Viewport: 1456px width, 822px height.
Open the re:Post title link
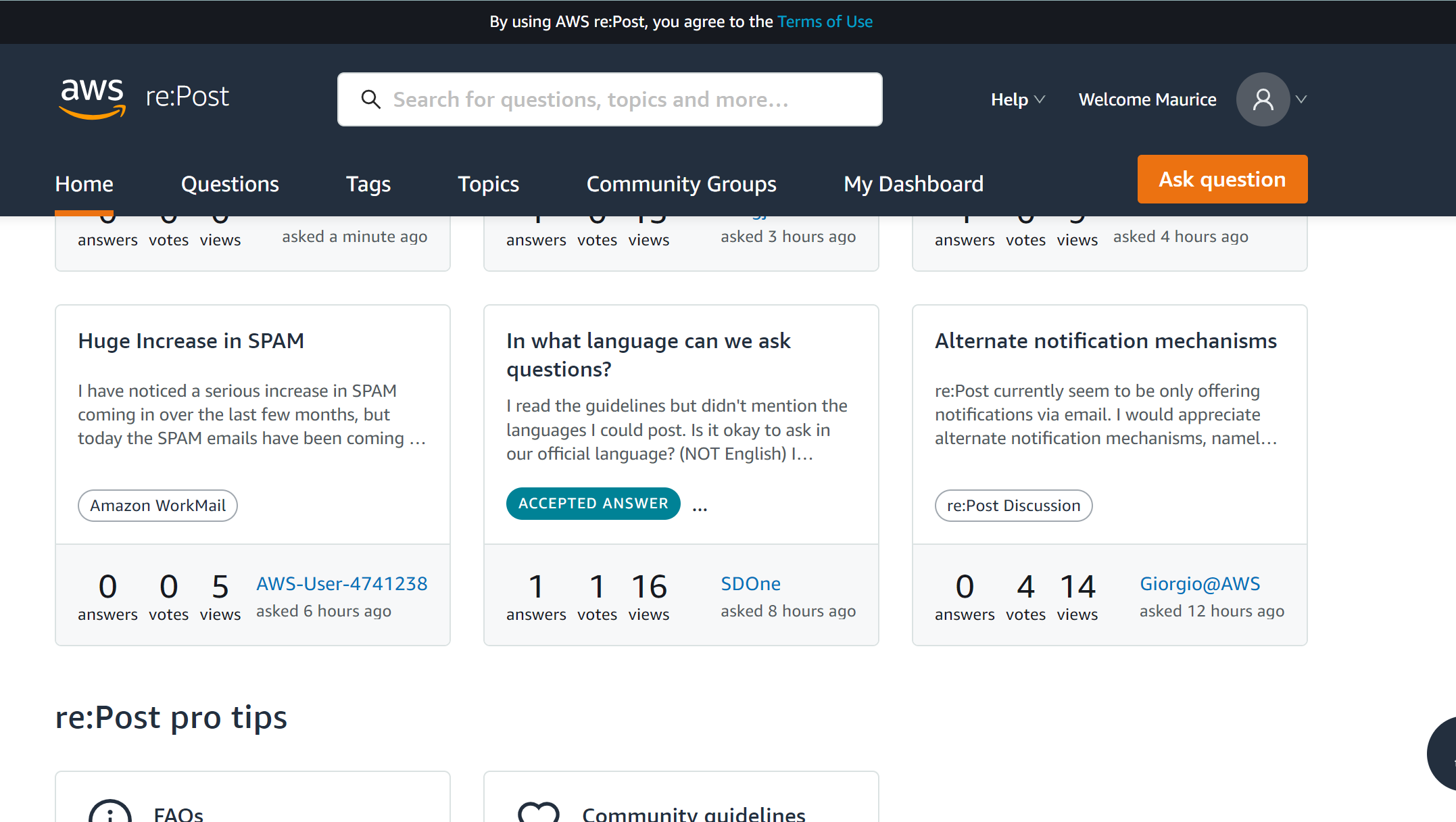pos(187,97)
